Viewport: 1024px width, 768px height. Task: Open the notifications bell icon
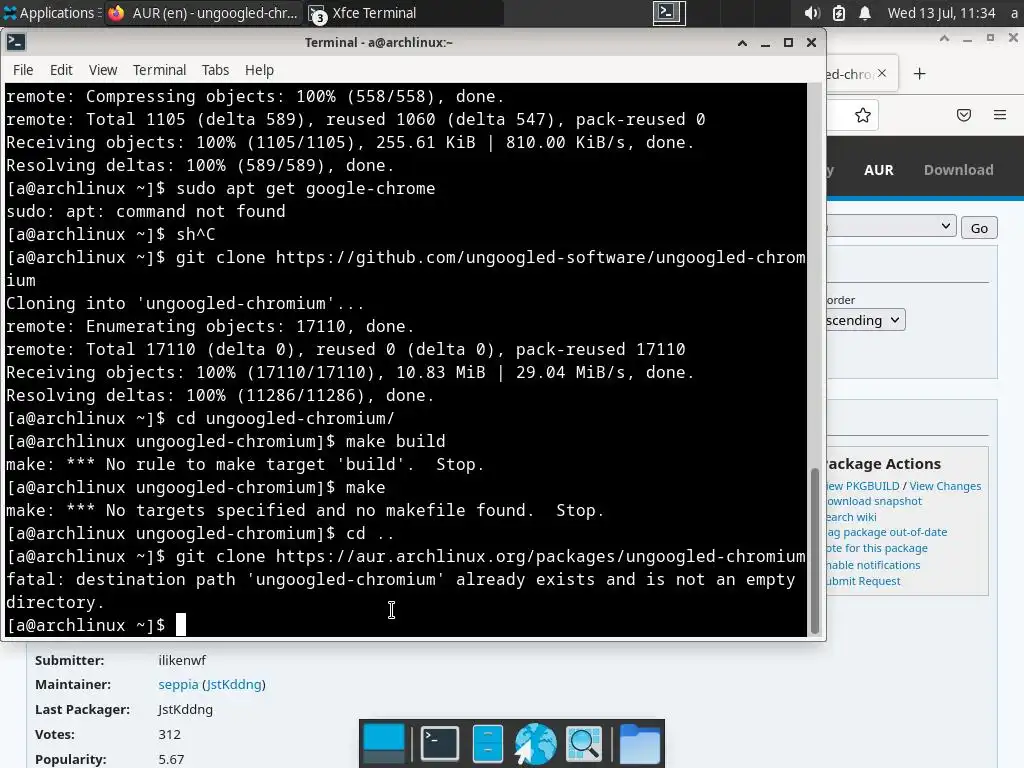(865, 13)
